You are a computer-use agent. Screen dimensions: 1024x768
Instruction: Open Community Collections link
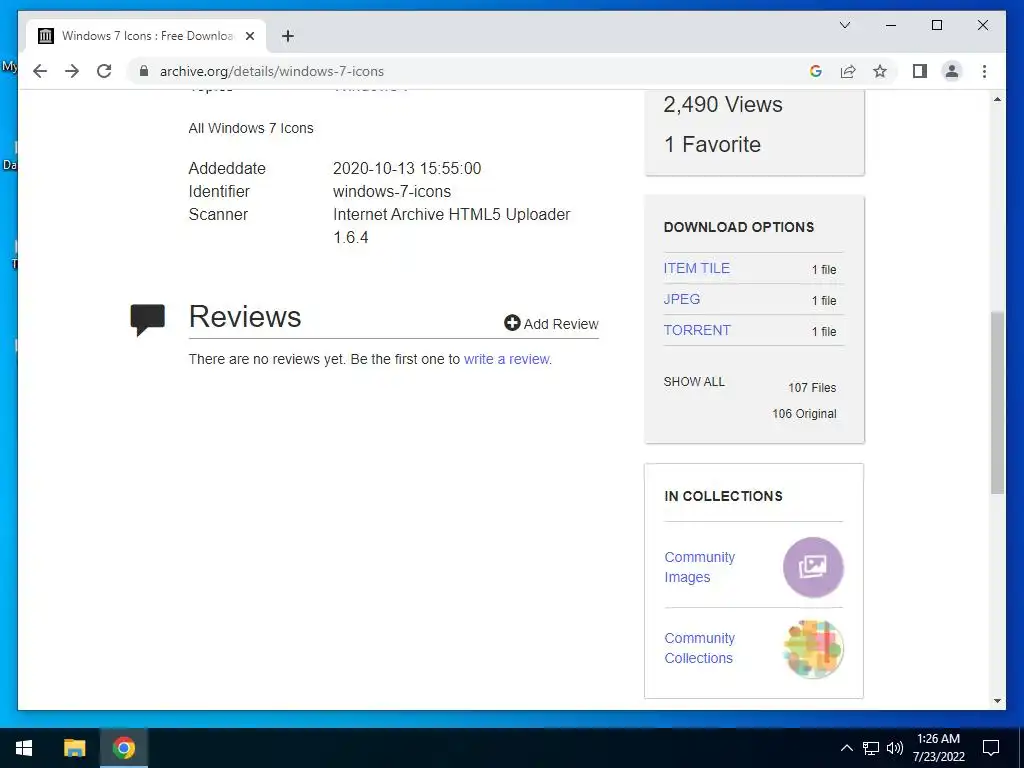(699, 648)
